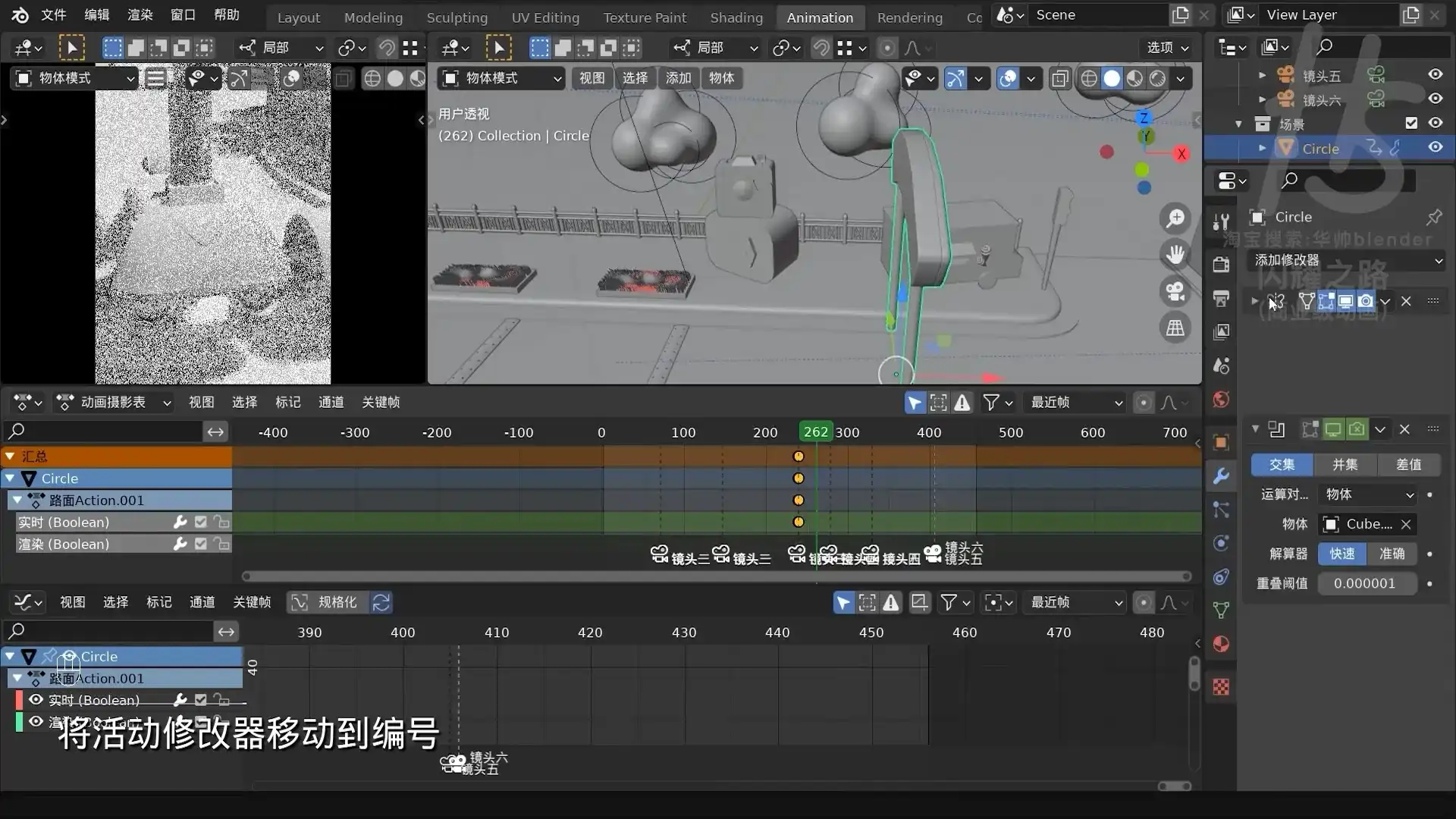Viewport: 1456px width, 819px height.
Task: Select the hand pan icon in the viewport
Action: coord(1175,255)
